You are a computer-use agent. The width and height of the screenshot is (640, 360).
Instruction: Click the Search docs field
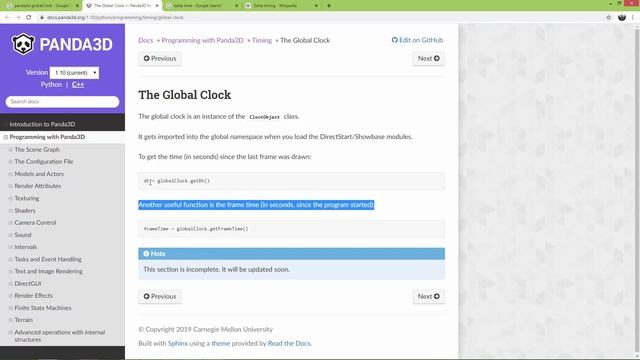click(x=62, y=102)
